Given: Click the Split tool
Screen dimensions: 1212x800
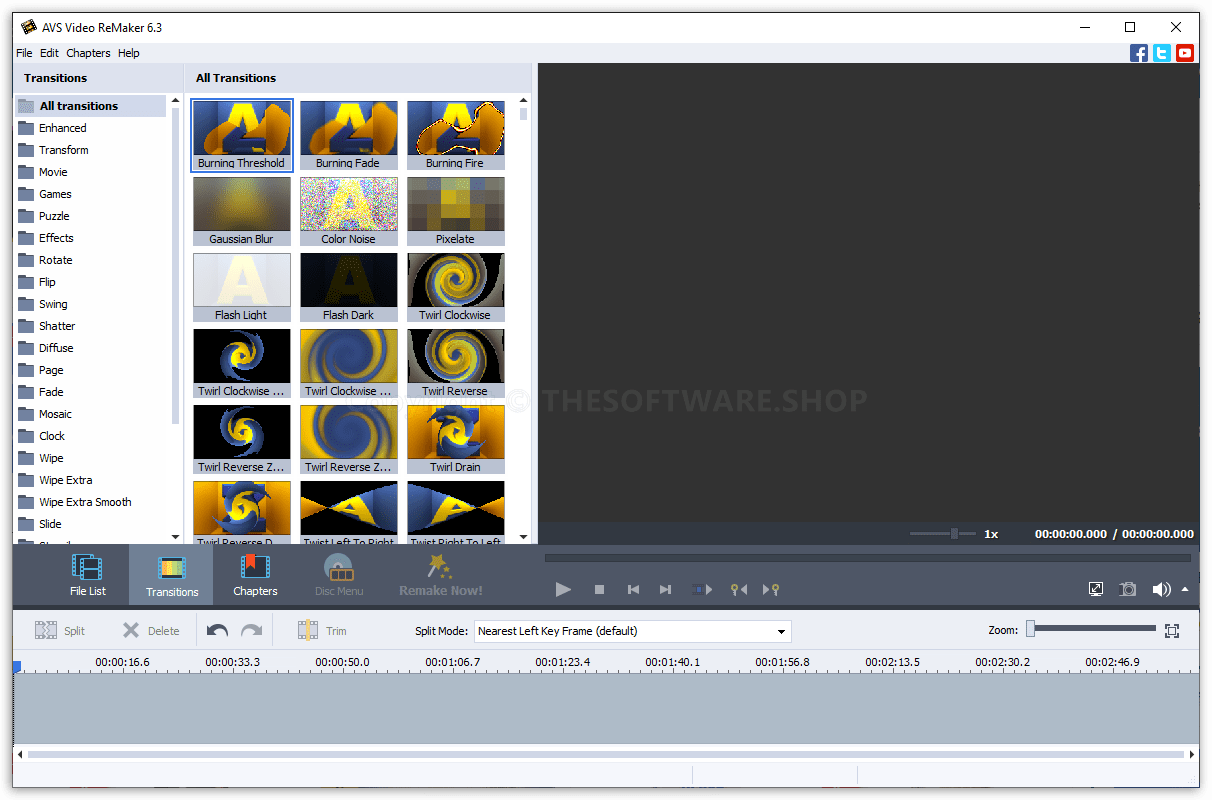Looking at the screenshot, I should coord(60,631).
